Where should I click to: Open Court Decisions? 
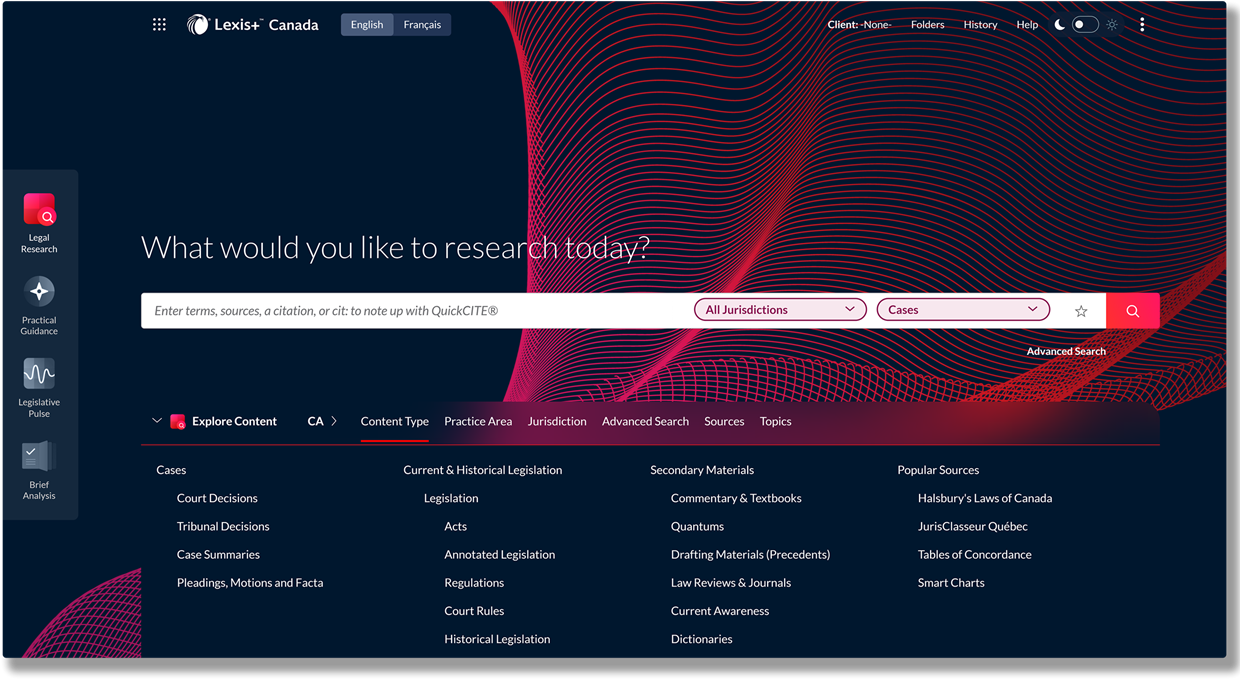point(217,498)
